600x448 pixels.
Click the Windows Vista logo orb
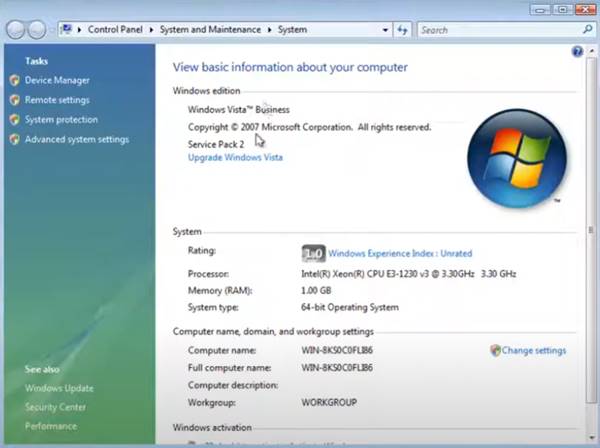[517, 158]
